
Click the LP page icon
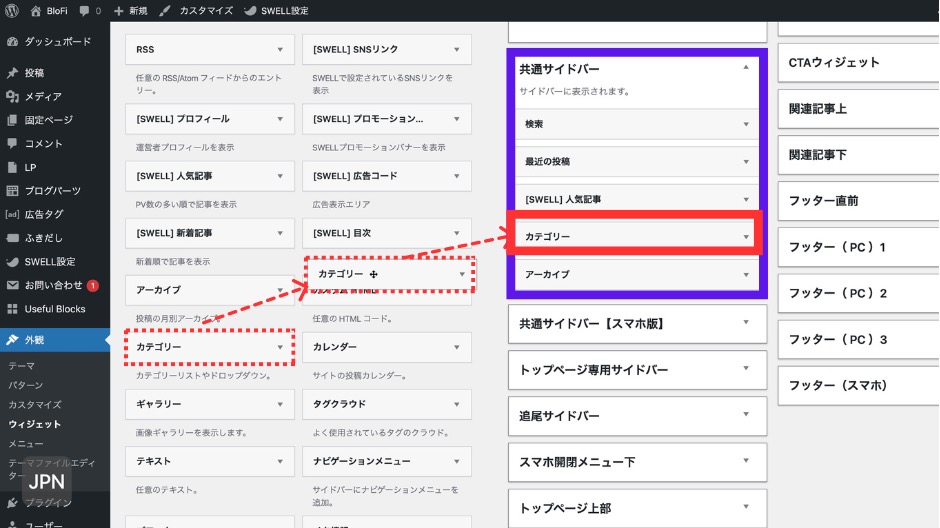point(12,167)
